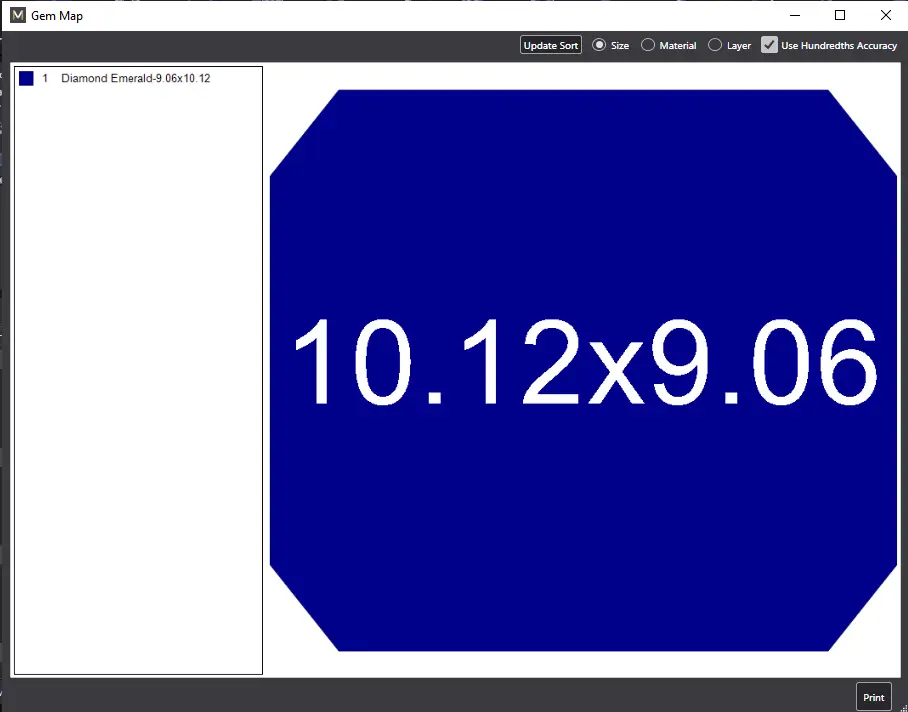Minimize the Gem Map window

click(794, 15)
